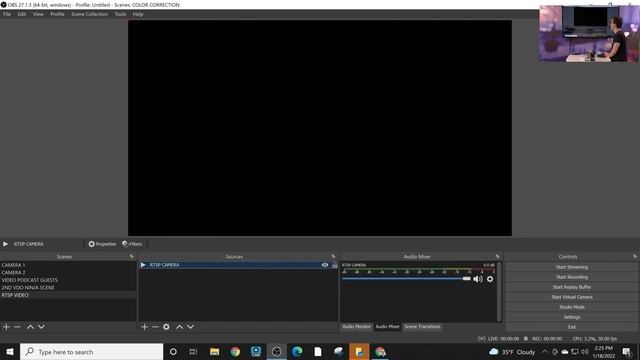
Task: Enable Studio Mode
Action: tap(572, 307)
